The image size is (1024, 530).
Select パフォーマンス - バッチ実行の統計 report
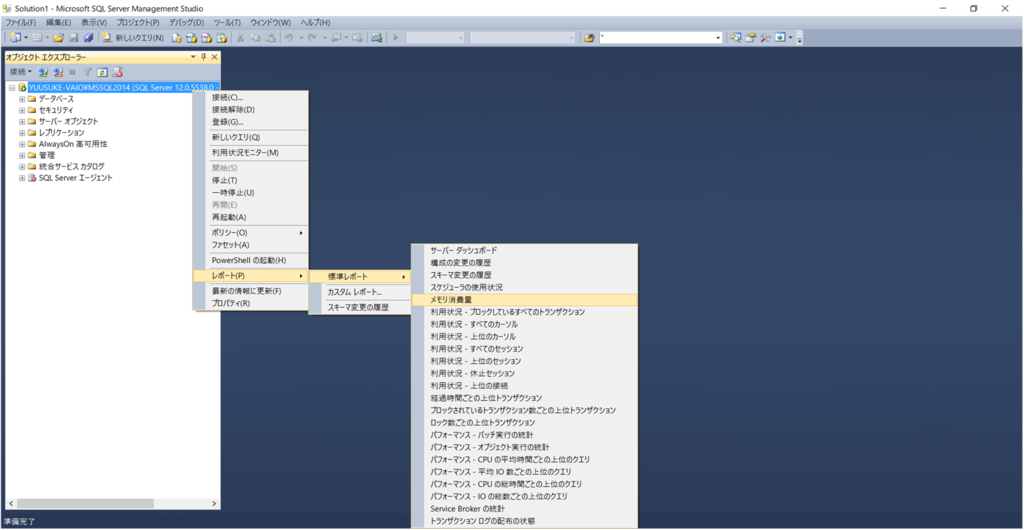[524, 435]
